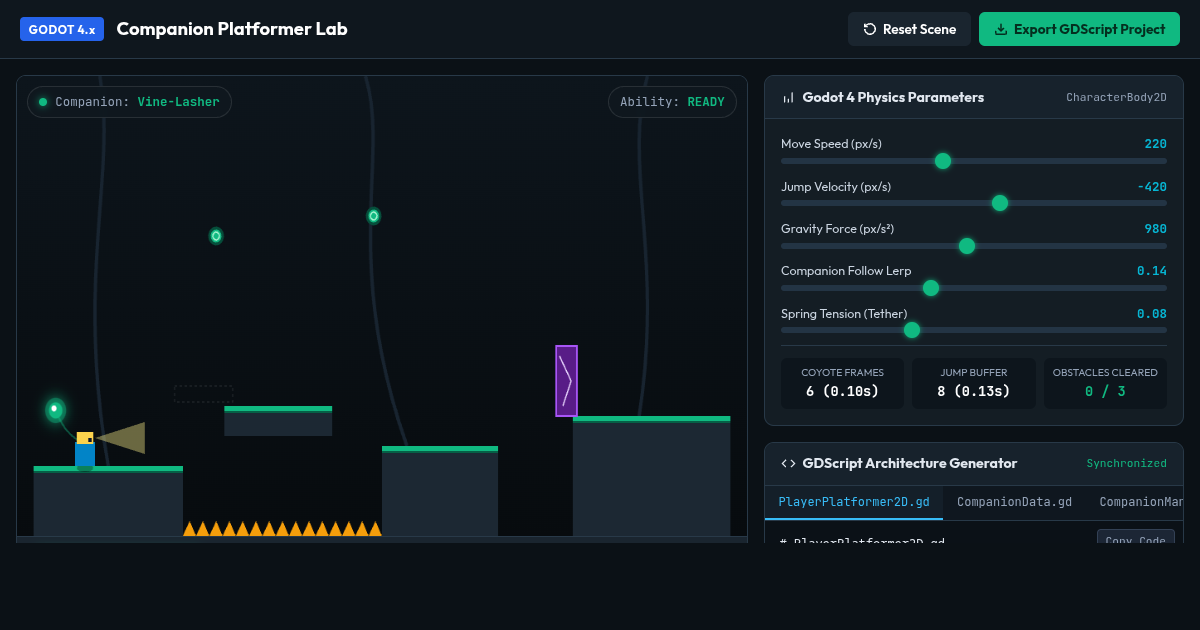Click the Synchronized status text

(1127, 464)
